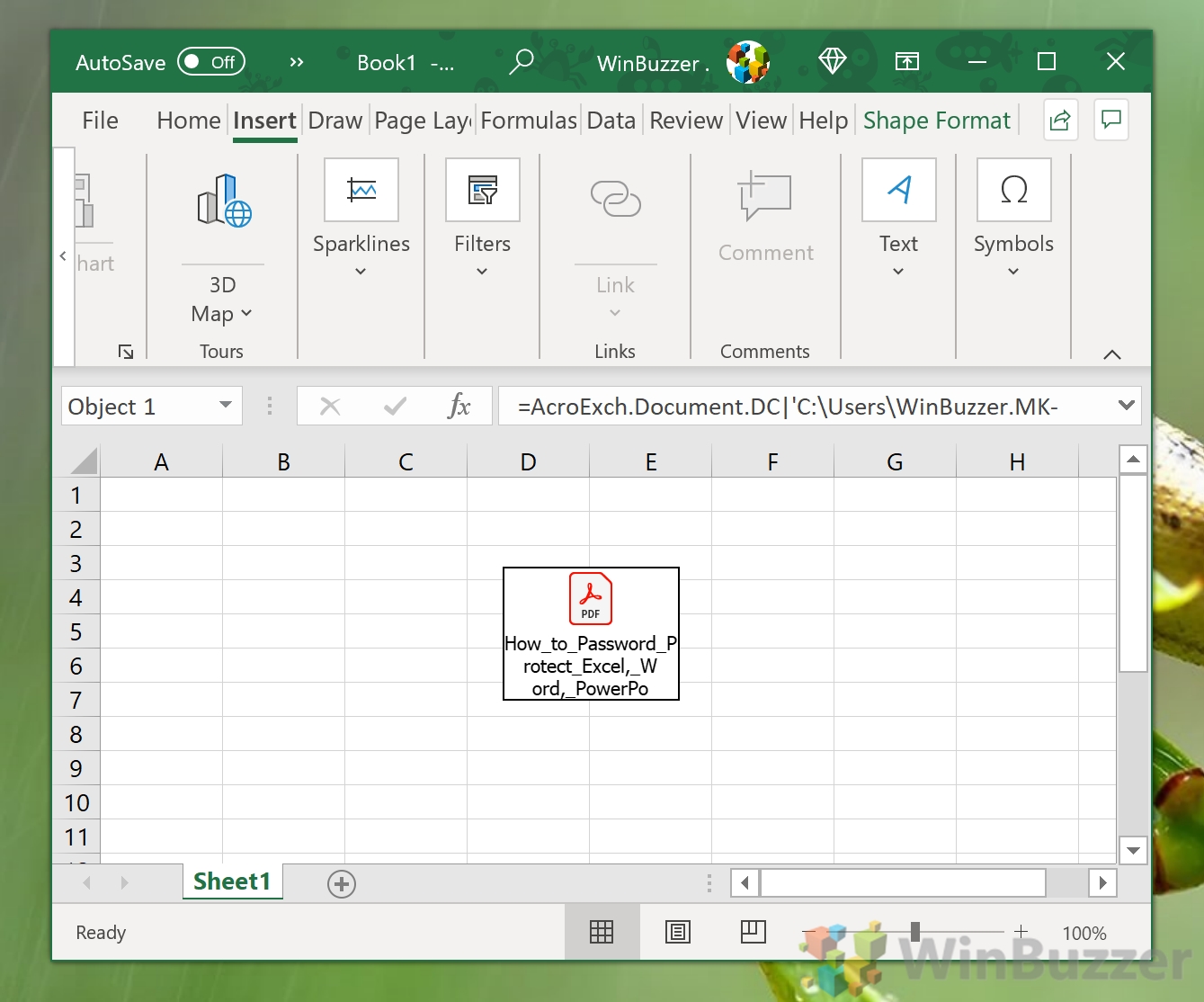Switch to Page Break Preview view
The width and height of the screenshot is (1204, 1002).
tap(753, 933)
